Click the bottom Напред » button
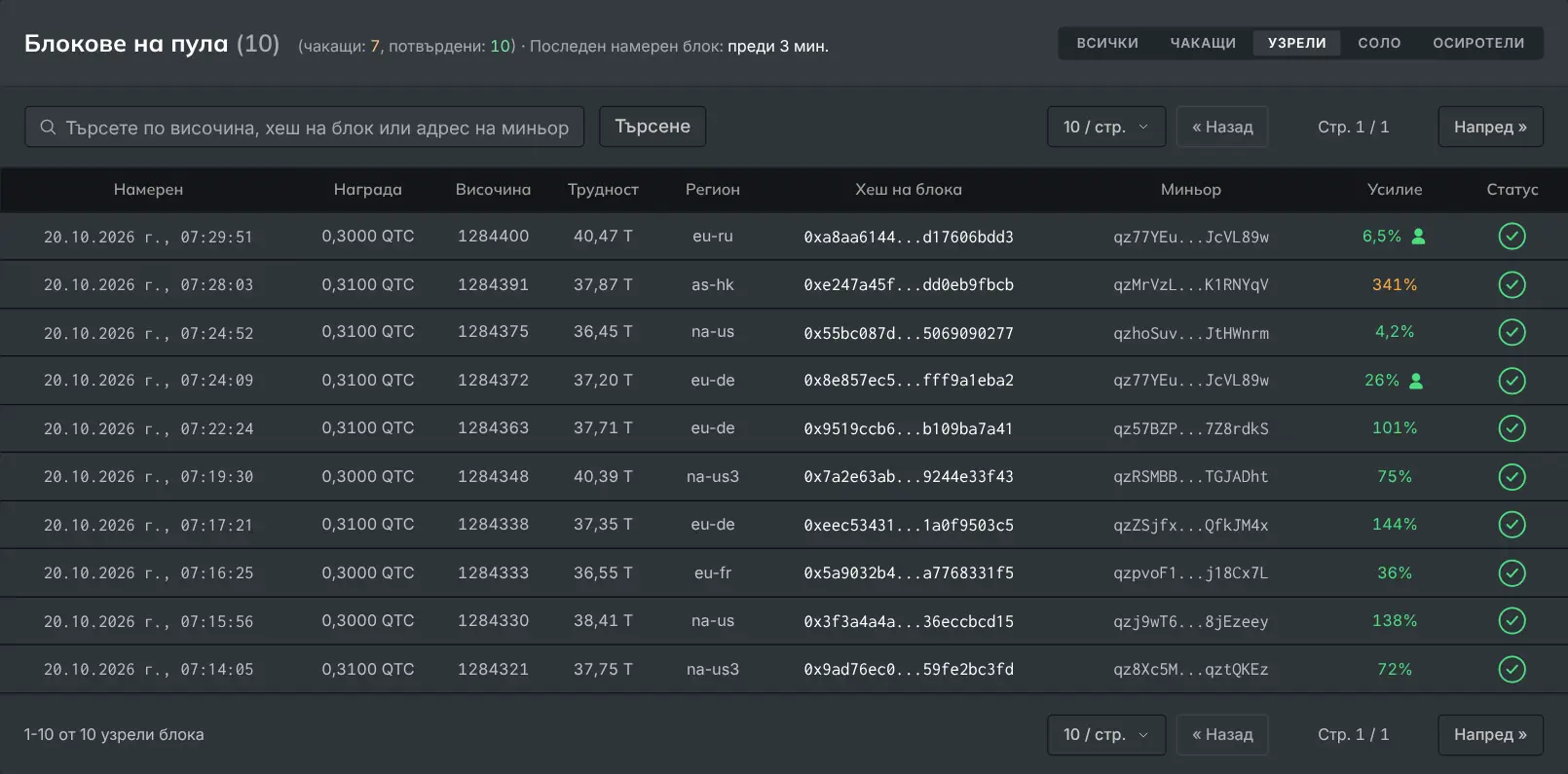The height and width of the screenshot is (774, 1568). 1490,734
